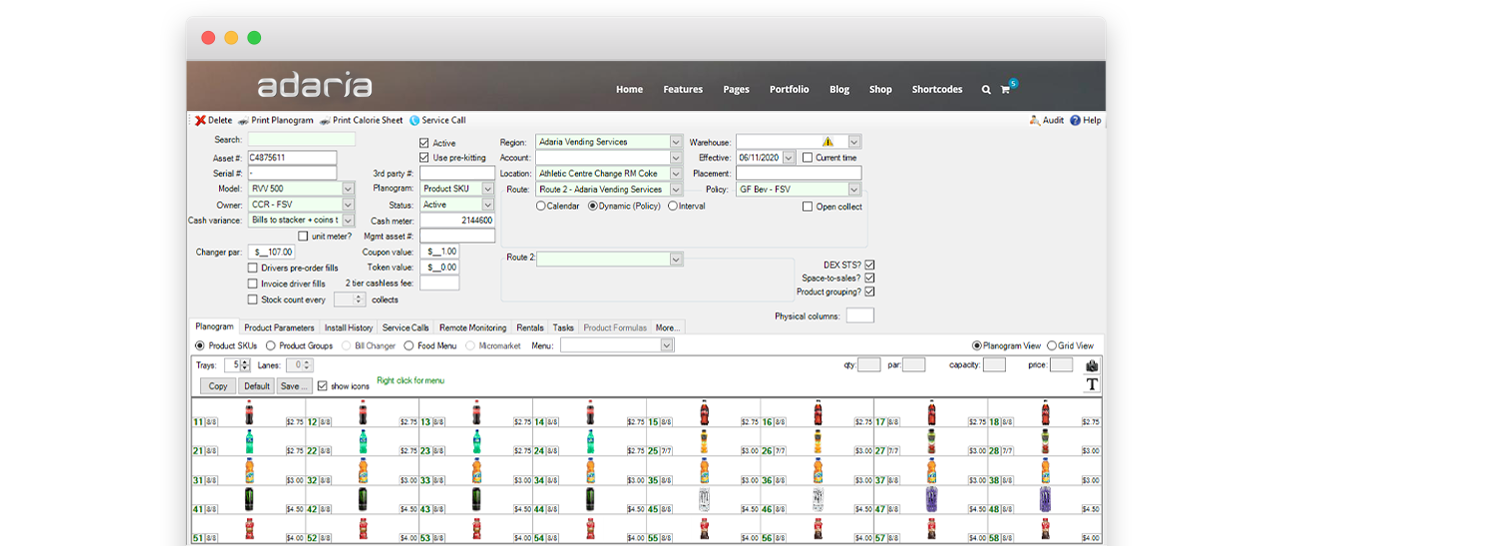The height and width of the screenshot is (546, 1500).
Task: Click the Copy button
Action: (x=218, y=386)
